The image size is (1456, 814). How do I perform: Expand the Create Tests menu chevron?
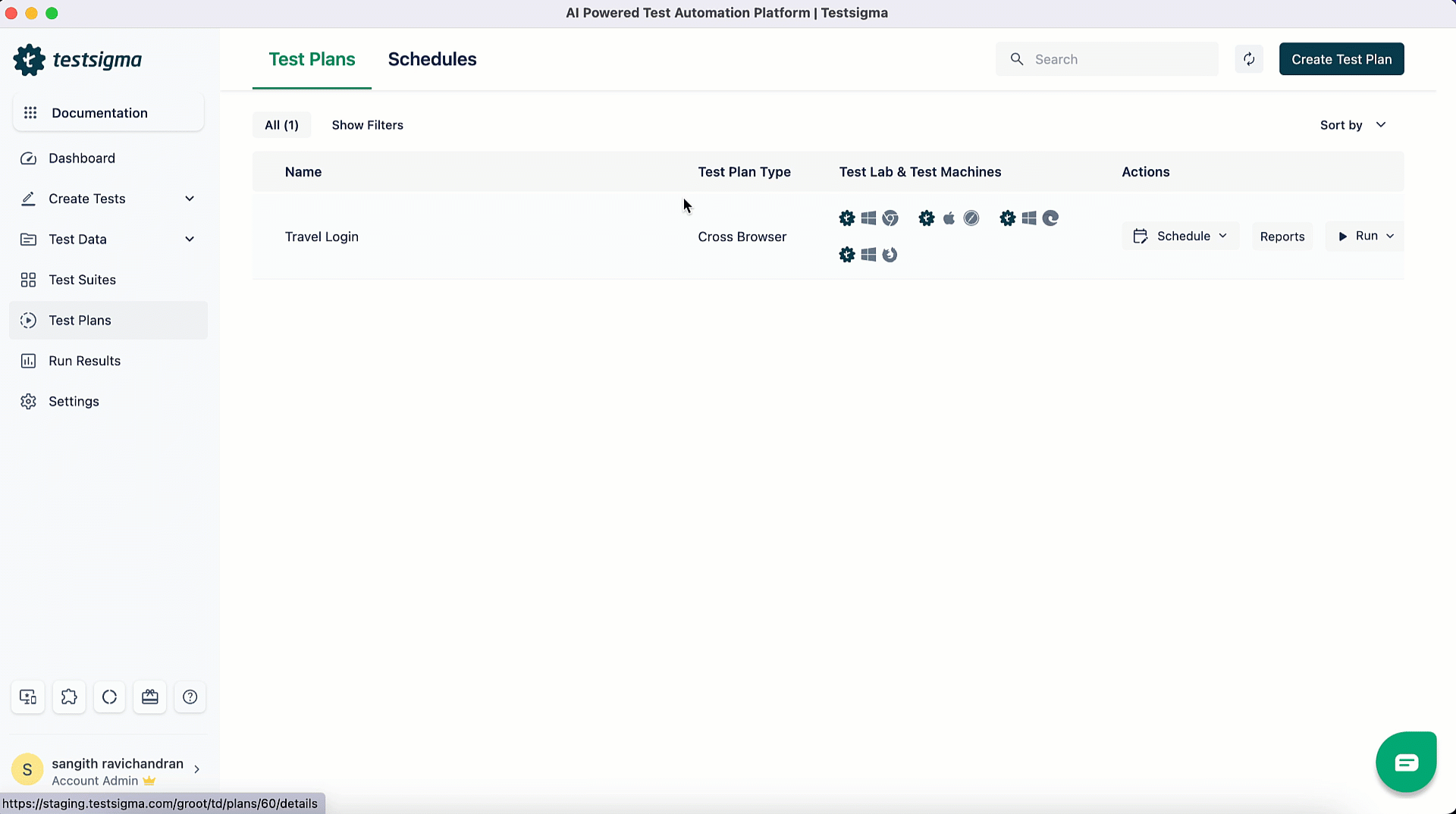pos(190,199)
